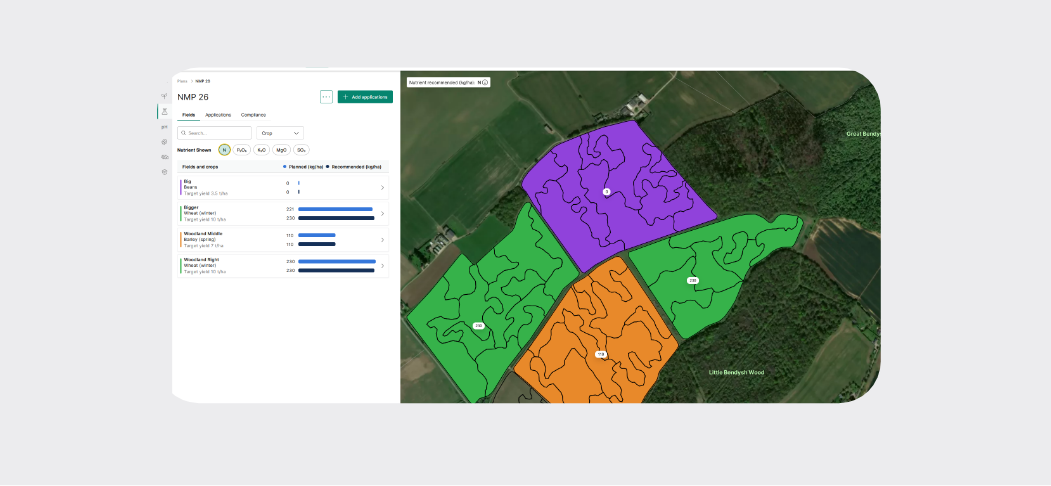This screenshot has height=486, width=1051.
Task: Select the MgO nutrient chip
Action: [x=282, y=150]
